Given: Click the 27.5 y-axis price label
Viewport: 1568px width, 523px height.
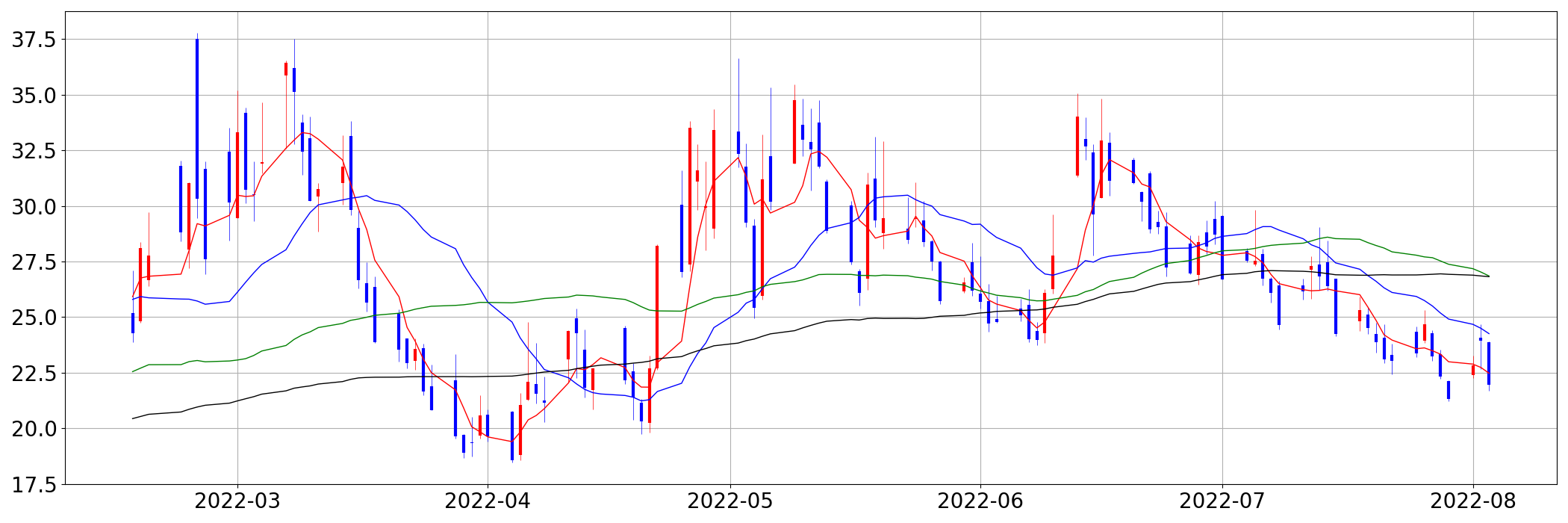Looking at the screenshot, I should (34, 262).
